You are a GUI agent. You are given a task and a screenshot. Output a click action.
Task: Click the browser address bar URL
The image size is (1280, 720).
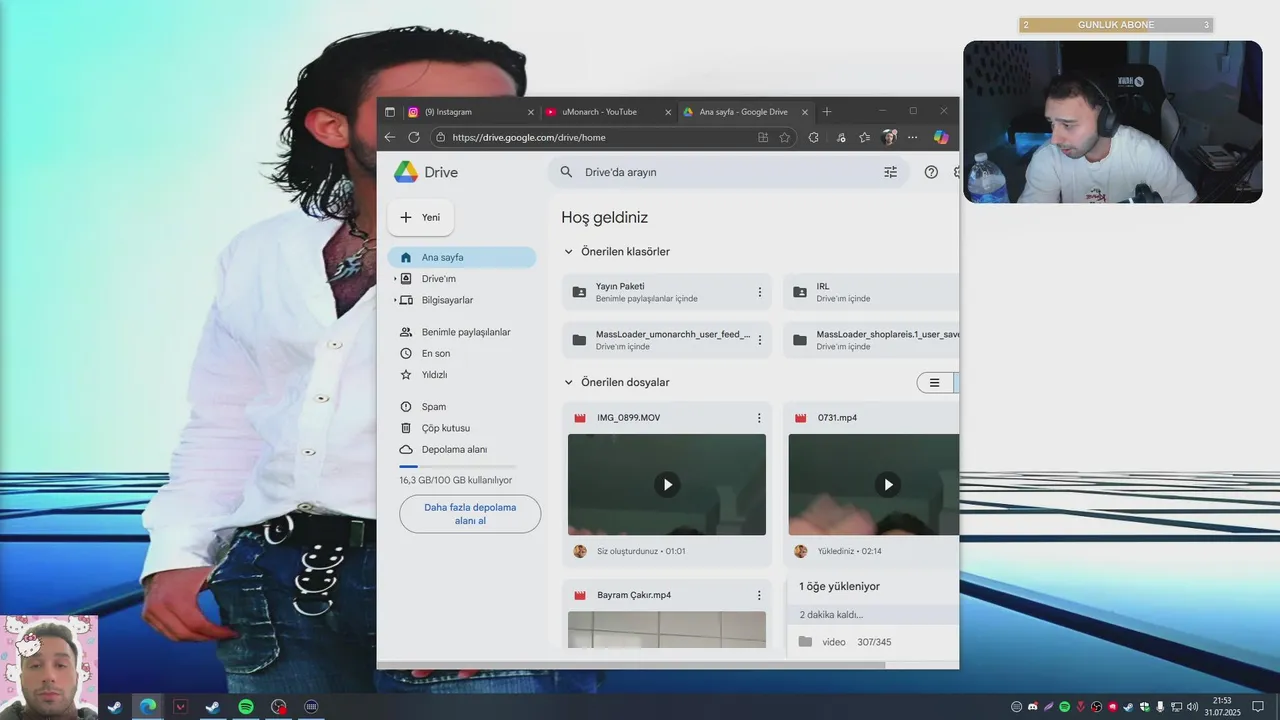529,138
